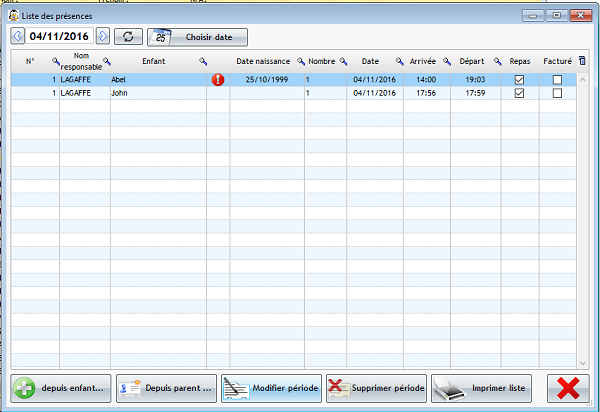The image size is (600, 412).
Task: Go to the next day arrow
Action: point(102,37)
